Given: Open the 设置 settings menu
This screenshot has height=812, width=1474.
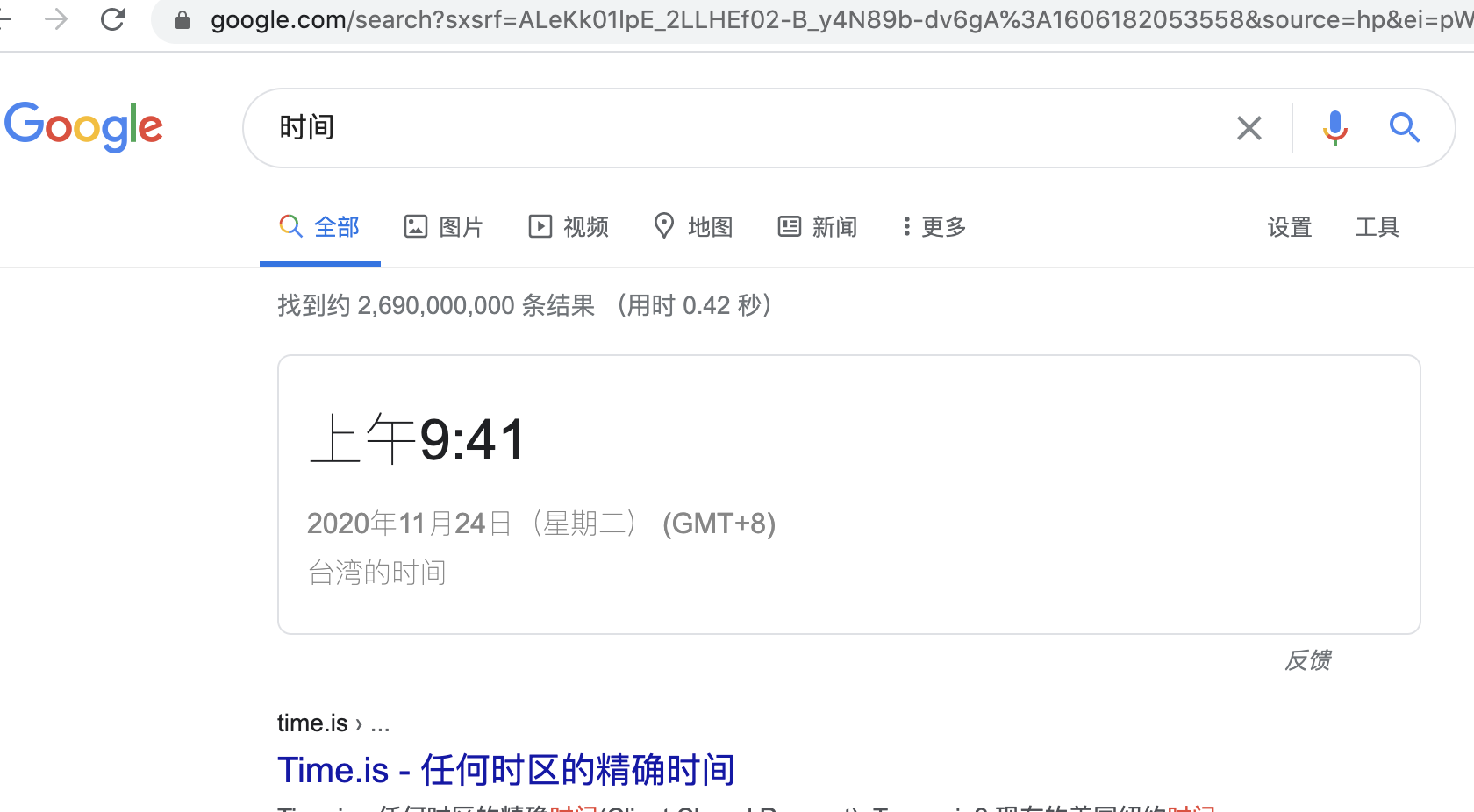Looking at the screenshot, I should coord(1290,227).
